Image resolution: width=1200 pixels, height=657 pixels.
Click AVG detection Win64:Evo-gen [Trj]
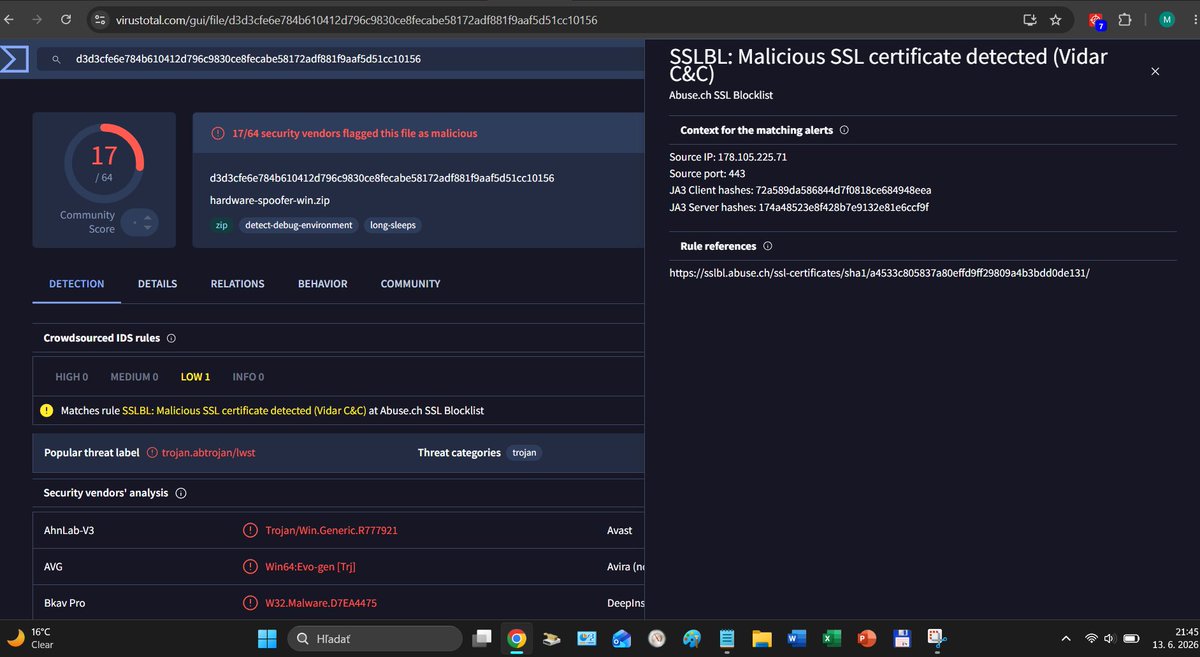[x=310, y=567]
